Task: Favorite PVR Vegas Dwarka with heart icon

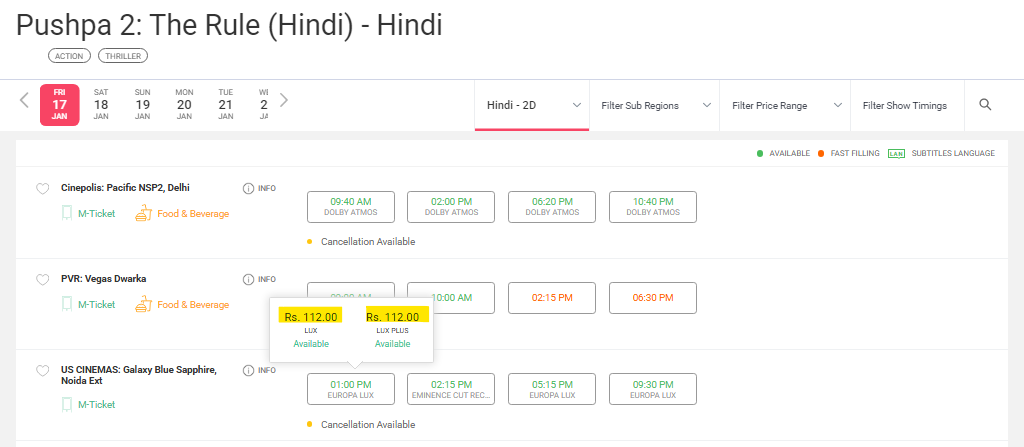Action: pos(42,280)
